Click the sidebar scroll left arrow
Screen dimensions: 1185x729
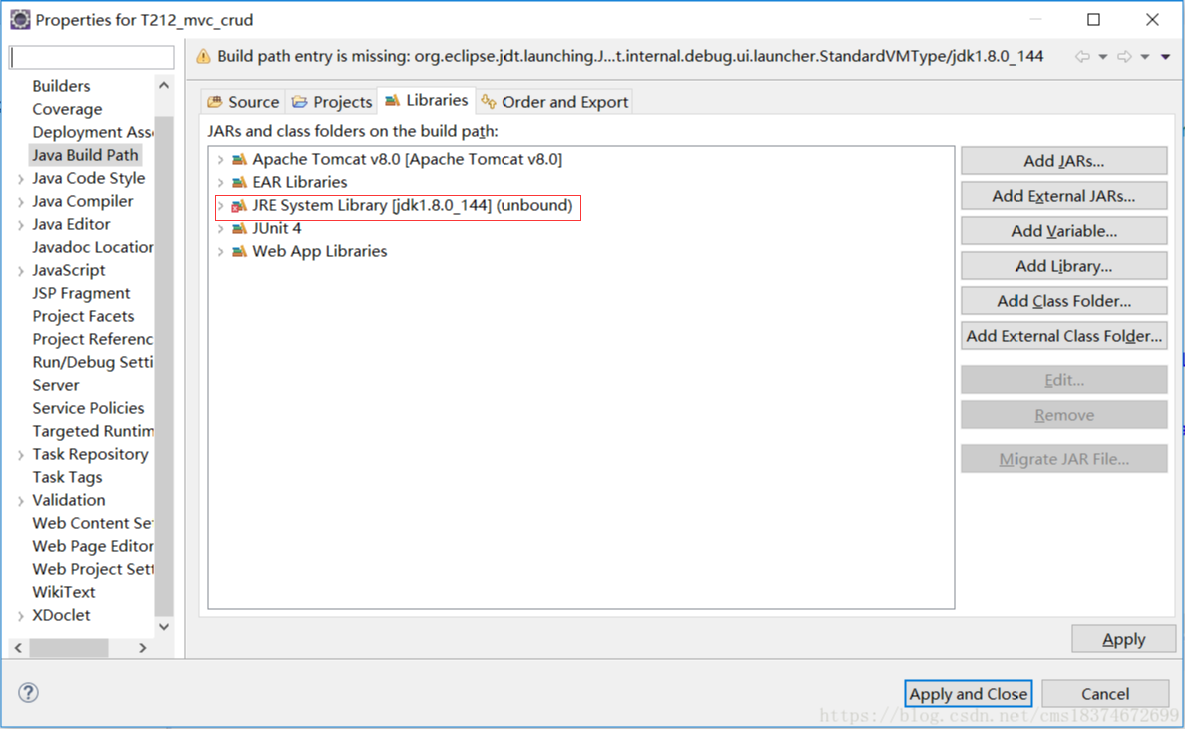coord(18,648)
